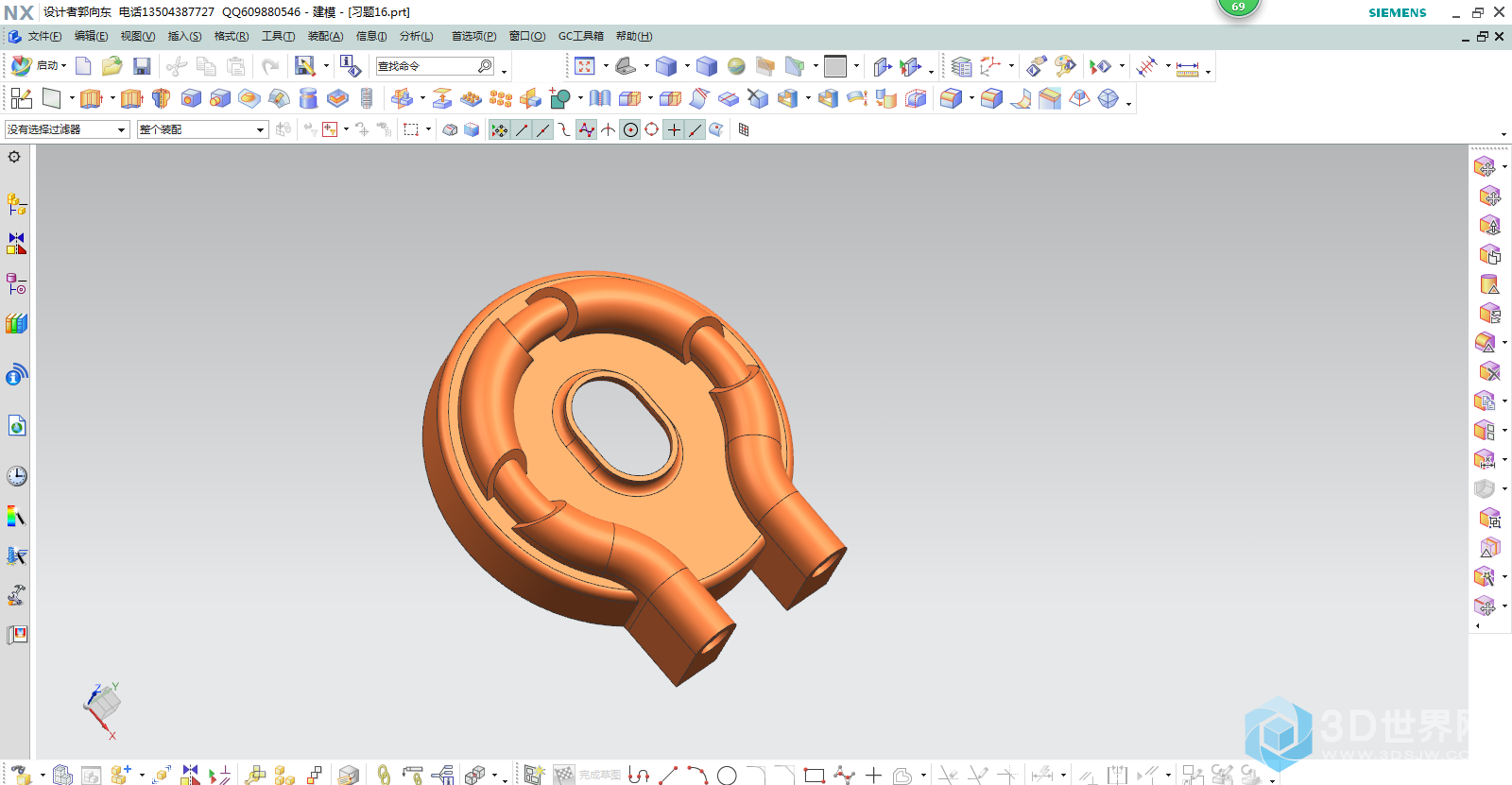Toggle Control Point snap
The image size is (1512, 785).
point(565,130)
